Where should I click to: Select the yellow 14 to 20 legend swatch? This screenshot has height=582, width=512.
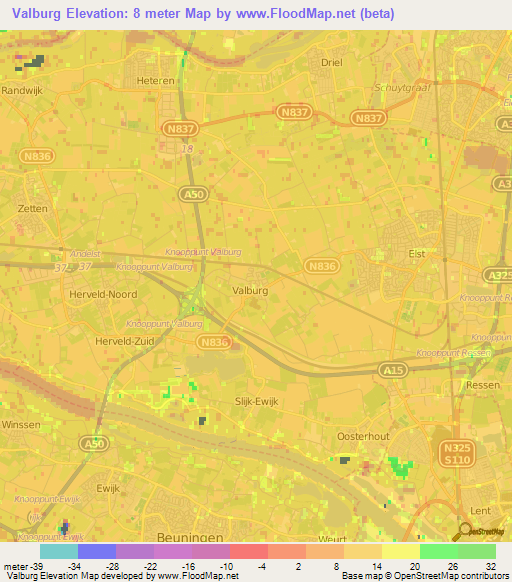(x=401, y=551)
